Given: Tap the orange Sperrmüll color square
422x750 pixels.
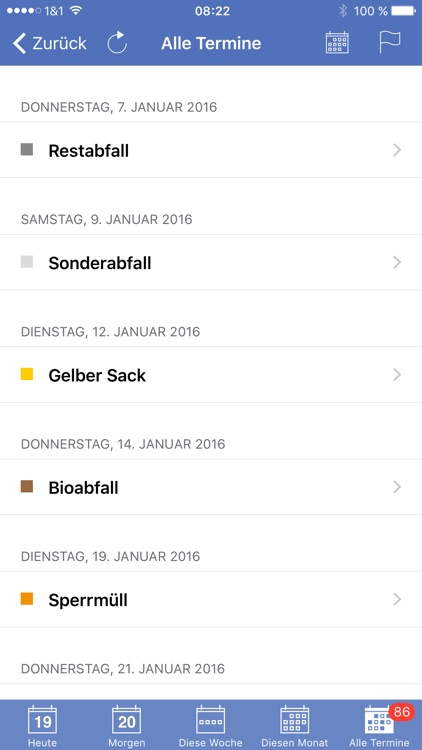Looking at the screenshot, I should 27,599.
